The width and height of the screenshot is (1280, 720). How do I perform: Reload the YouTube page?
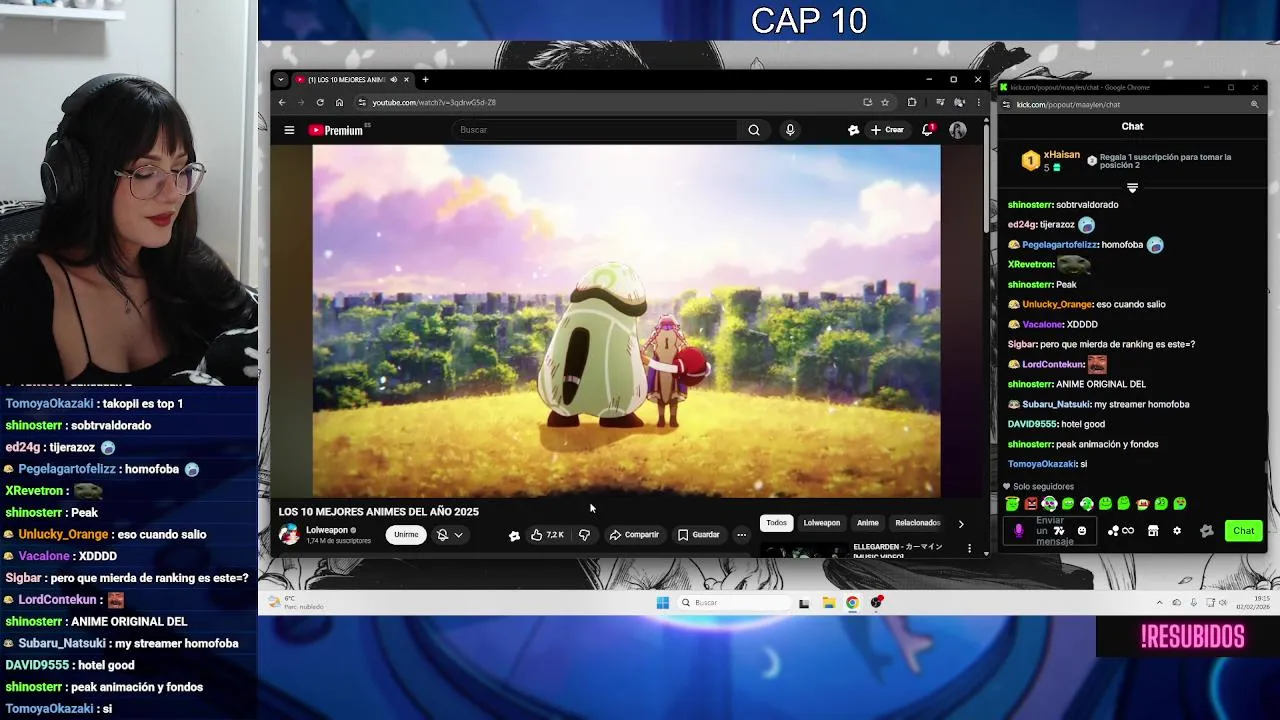tap(320, 102)
